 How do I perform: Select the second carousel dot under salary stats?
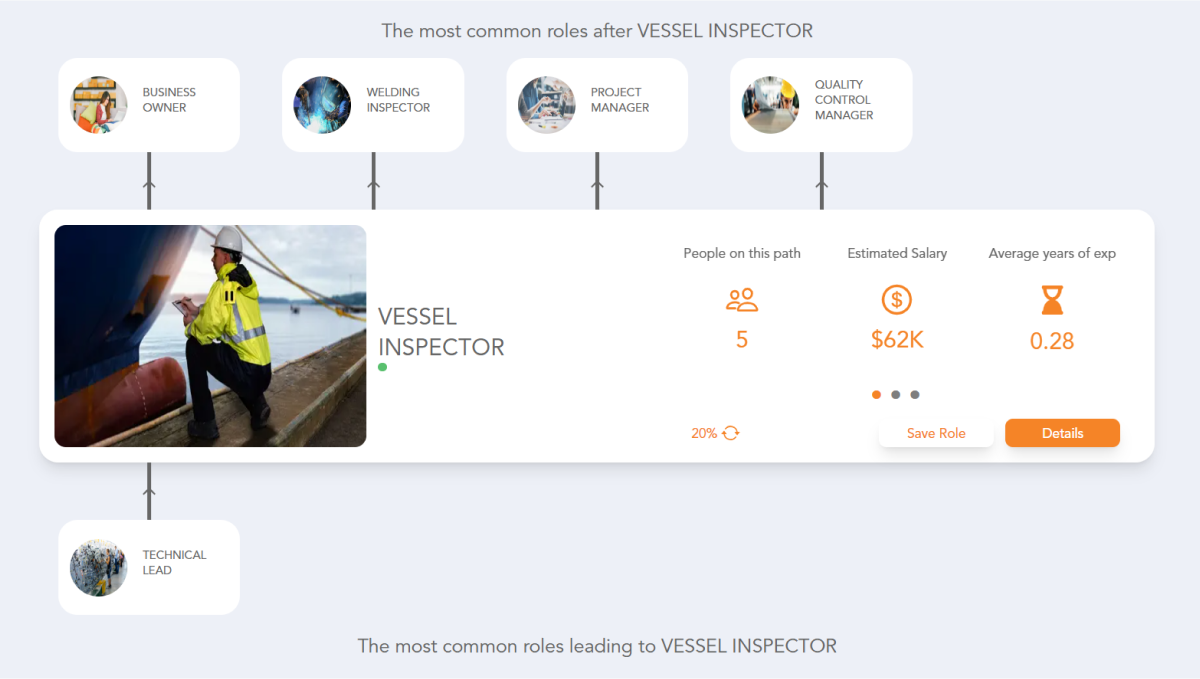[895, 394]
